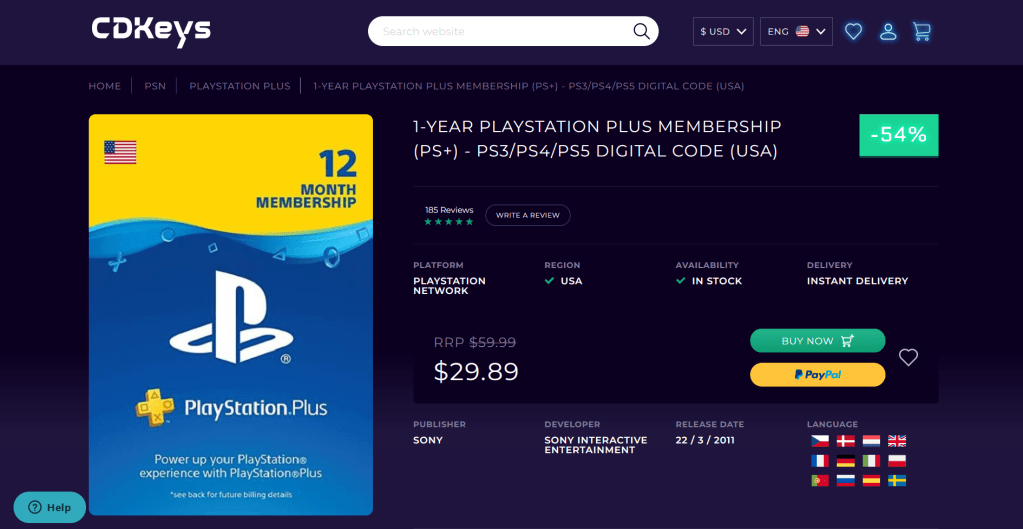Add product to wishlist with heart toggle

click(x=908, y=357)
